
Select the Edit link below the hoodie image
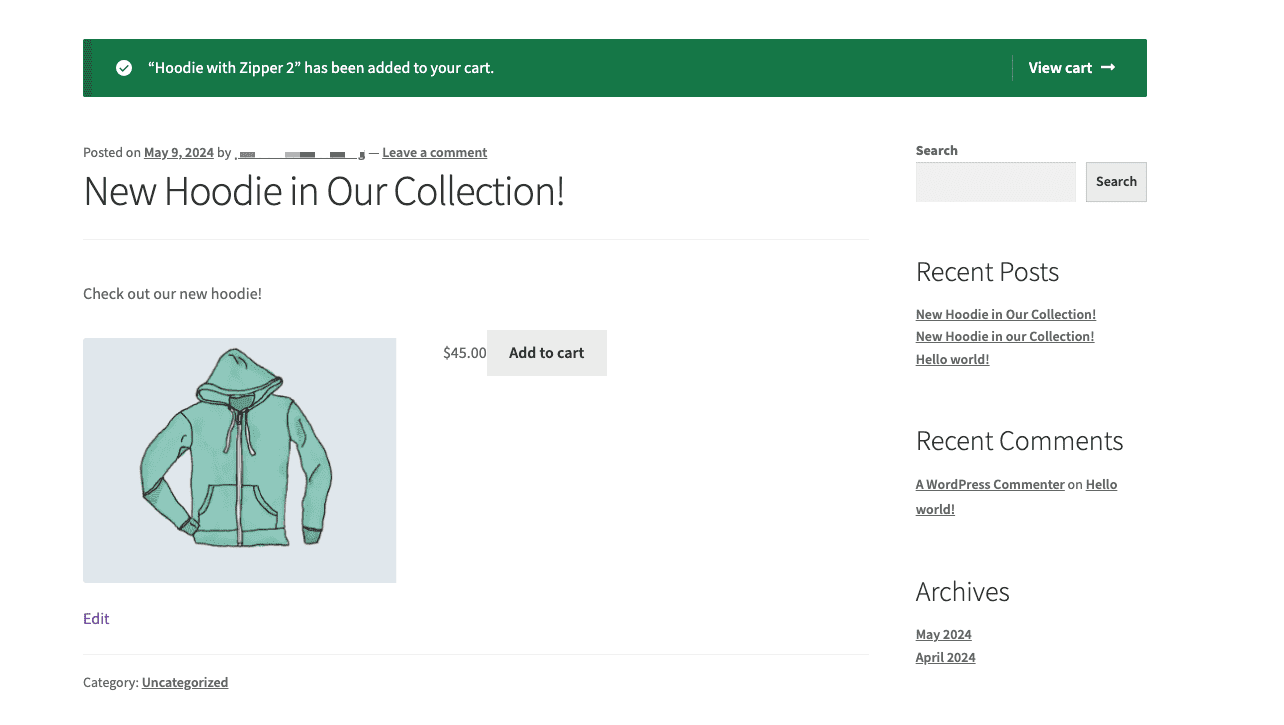click(x=95, y=618)
